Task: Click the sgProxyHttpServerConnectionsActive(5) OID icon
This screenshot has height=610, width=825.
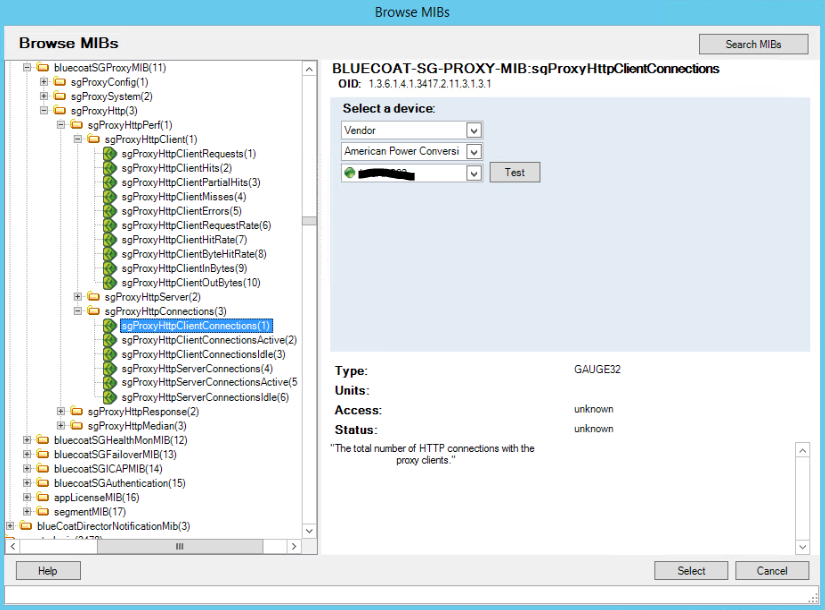Action: click(x=109, y=383)
